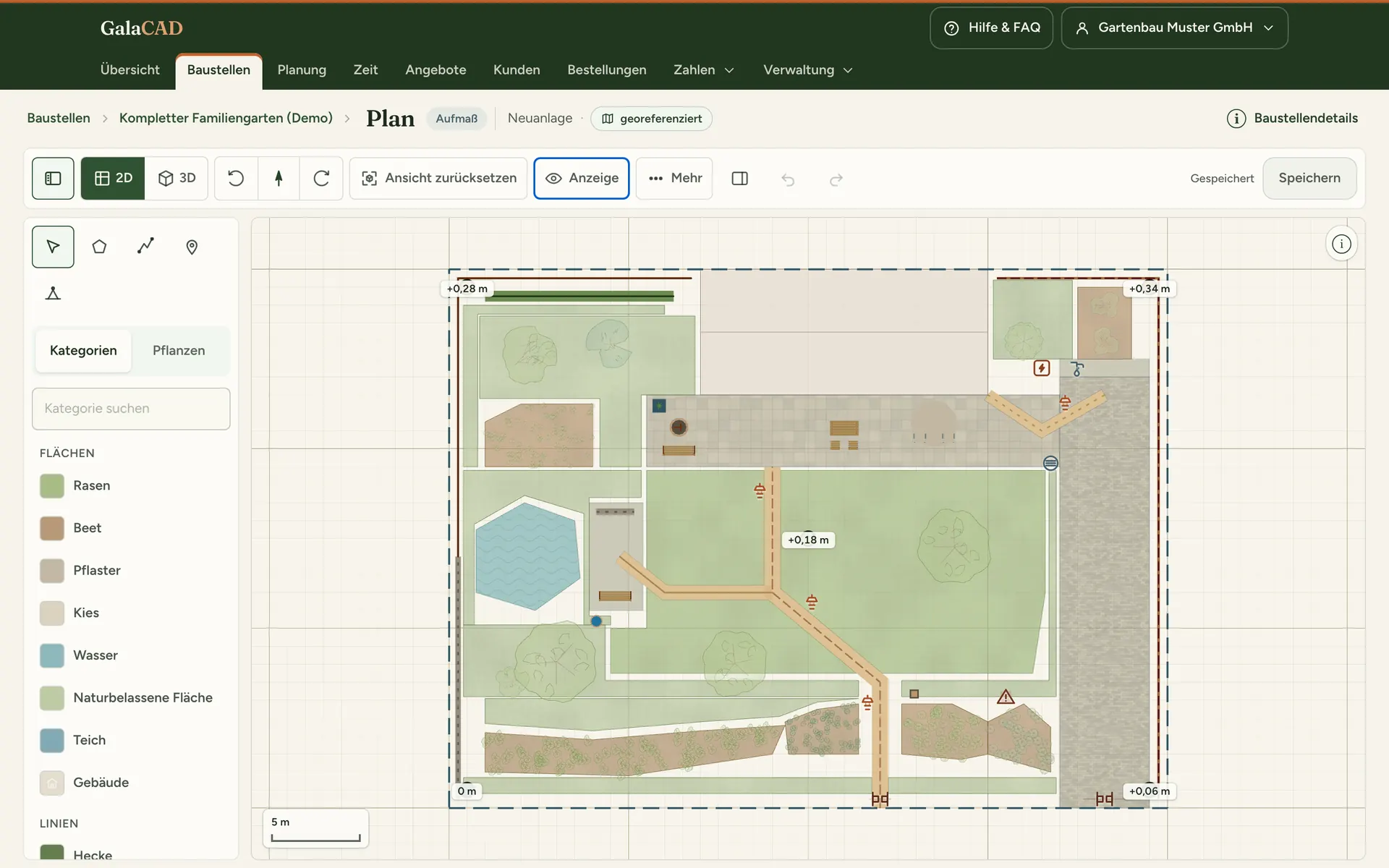Click the Speichern button

(x=1309, y=178)
